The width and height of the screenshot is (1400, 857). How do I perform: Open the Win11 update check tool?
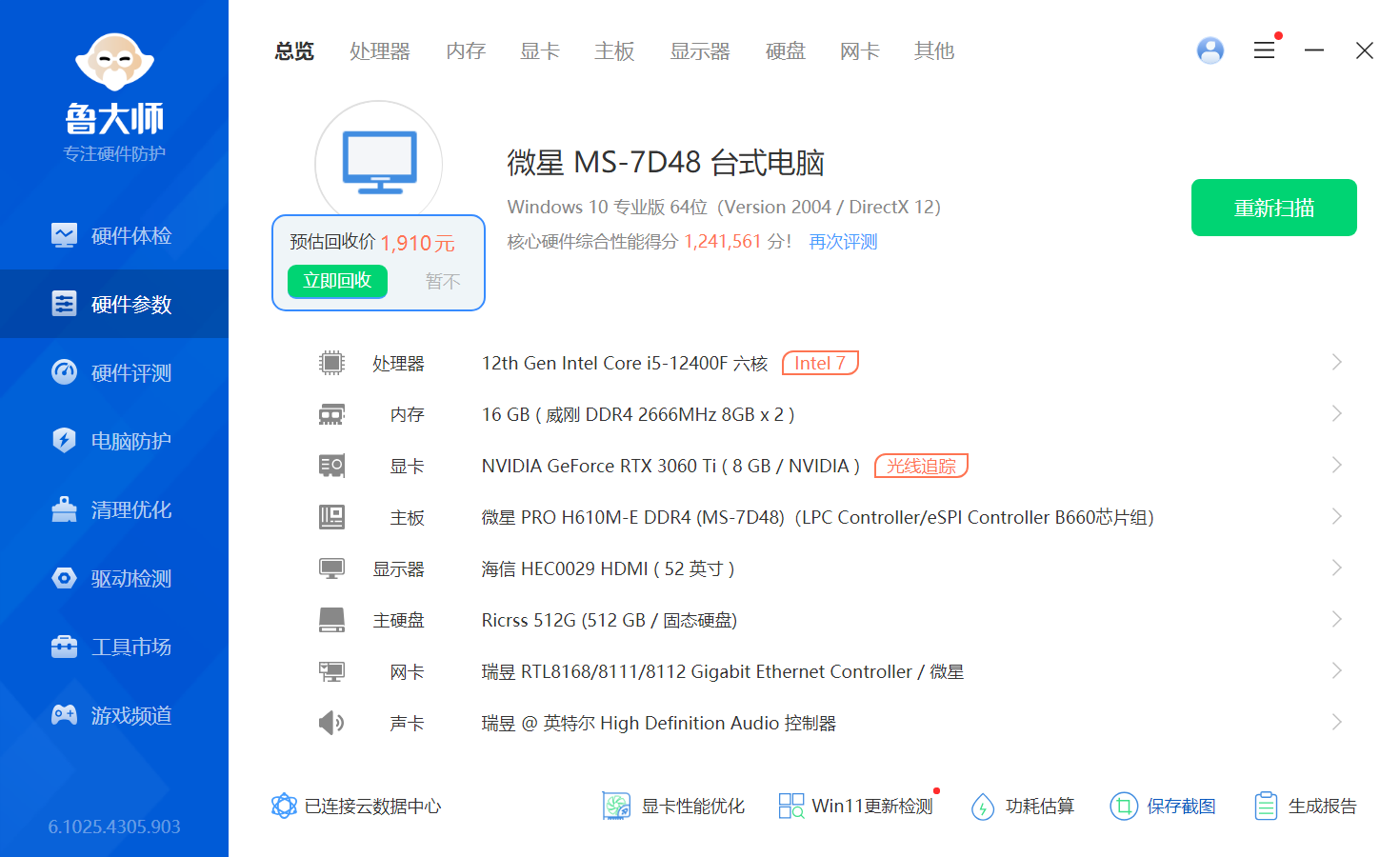tap(855, 807)
